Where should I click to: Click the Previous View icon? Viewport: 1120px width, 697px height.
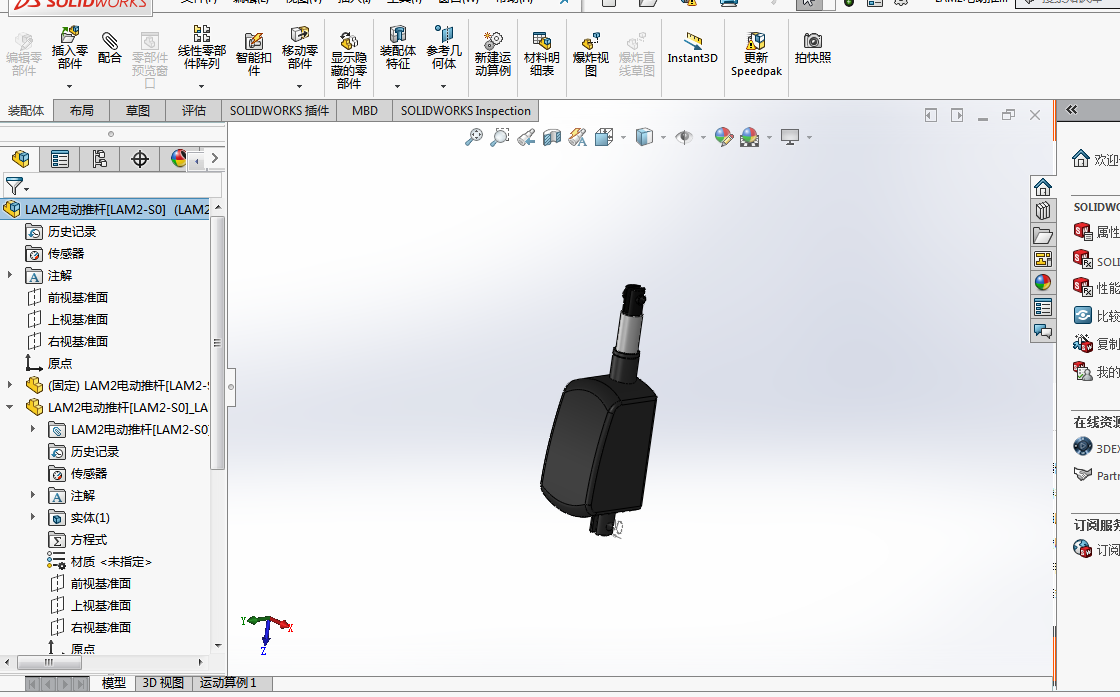click(526, 137)
